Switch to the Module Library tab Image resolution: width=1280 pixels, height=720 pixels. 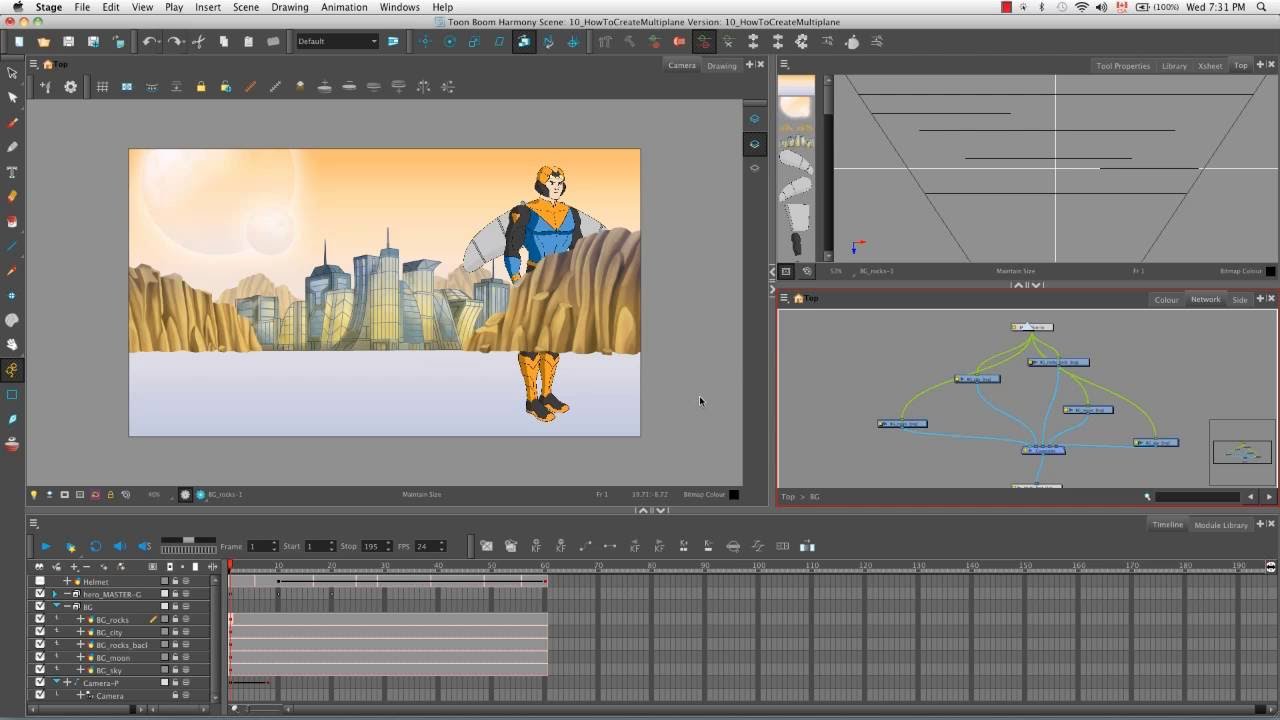[1221, 525]
